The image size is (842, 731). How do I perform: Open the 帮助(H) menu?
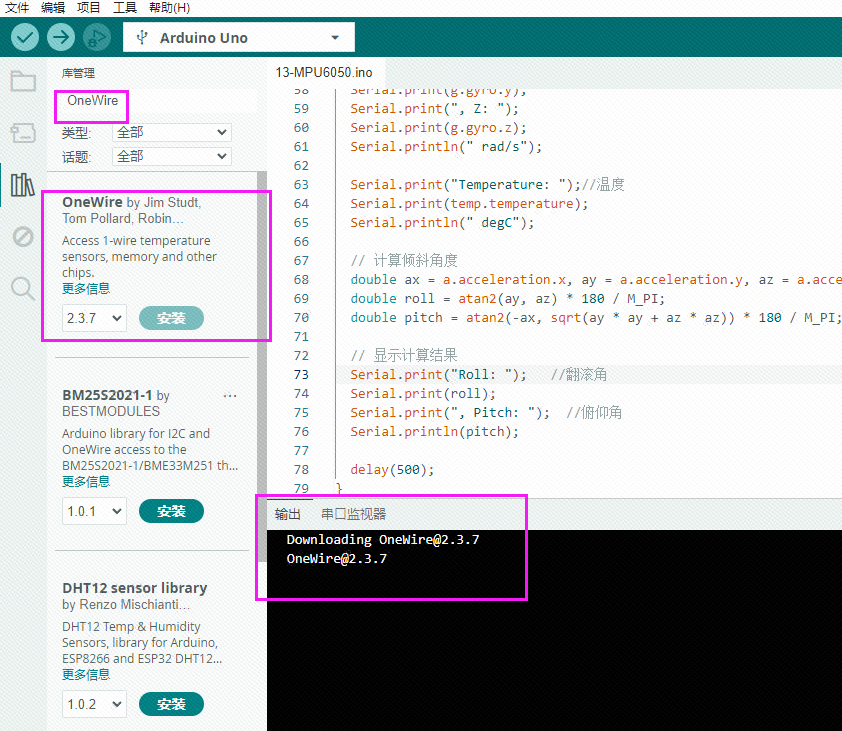tap(170, 8)
